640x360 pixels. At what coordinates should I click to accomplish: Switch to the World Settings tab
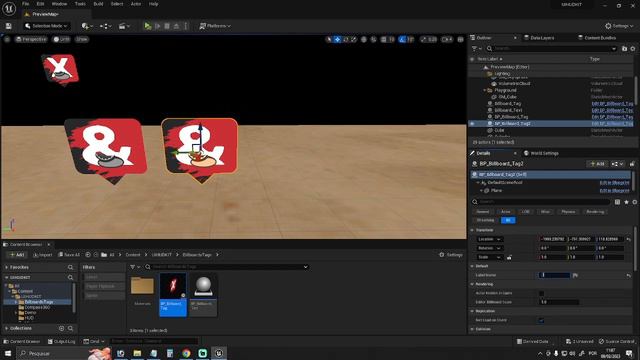(541, 153)
